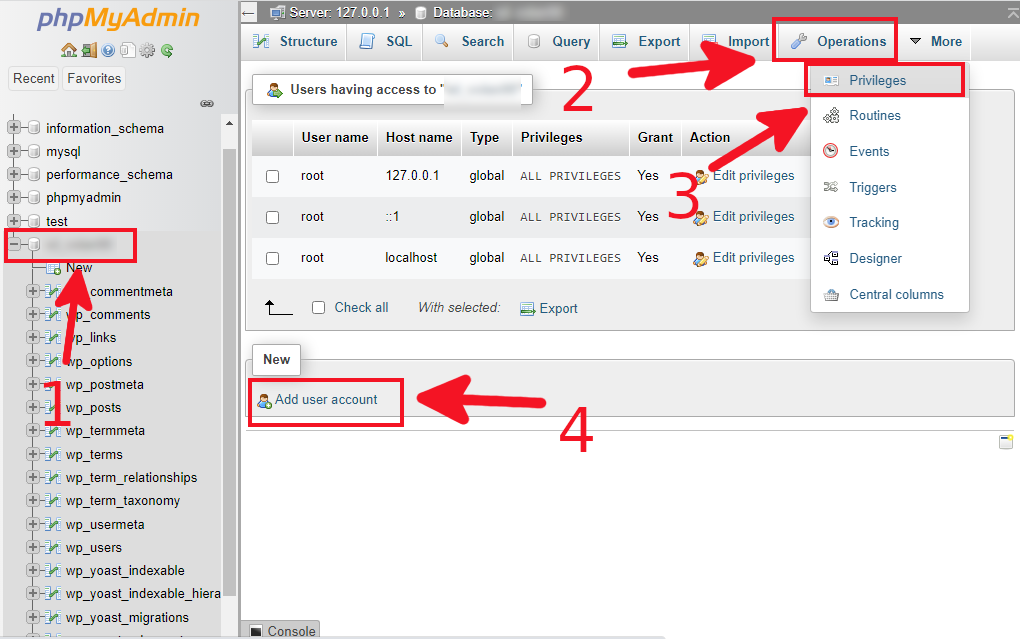Show the Recent databases list
The height and width of the screenshot is (639, 1020).
click(x=33, y=78)
